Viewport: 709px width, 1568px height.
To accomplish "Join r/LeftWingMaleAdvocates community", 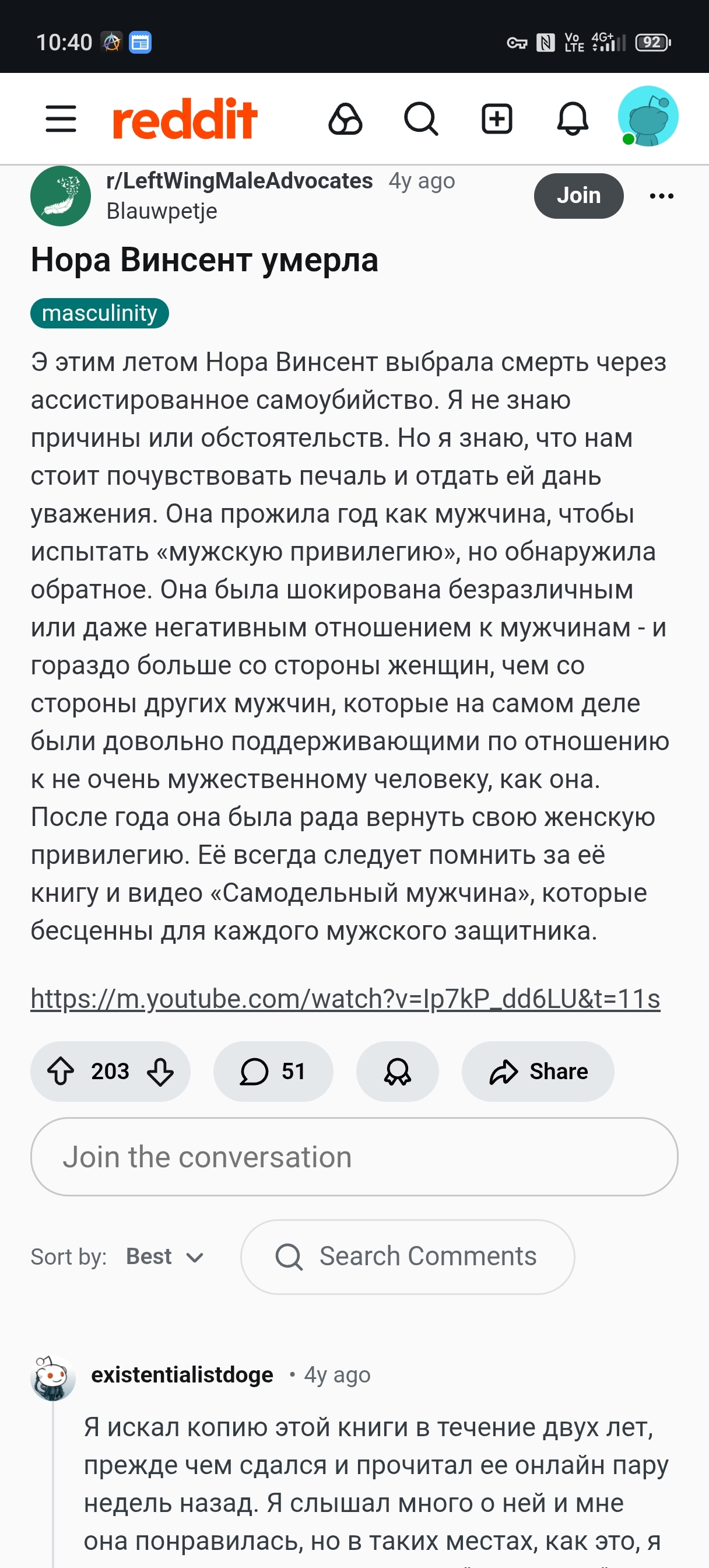I will click(x=579, y=195).
